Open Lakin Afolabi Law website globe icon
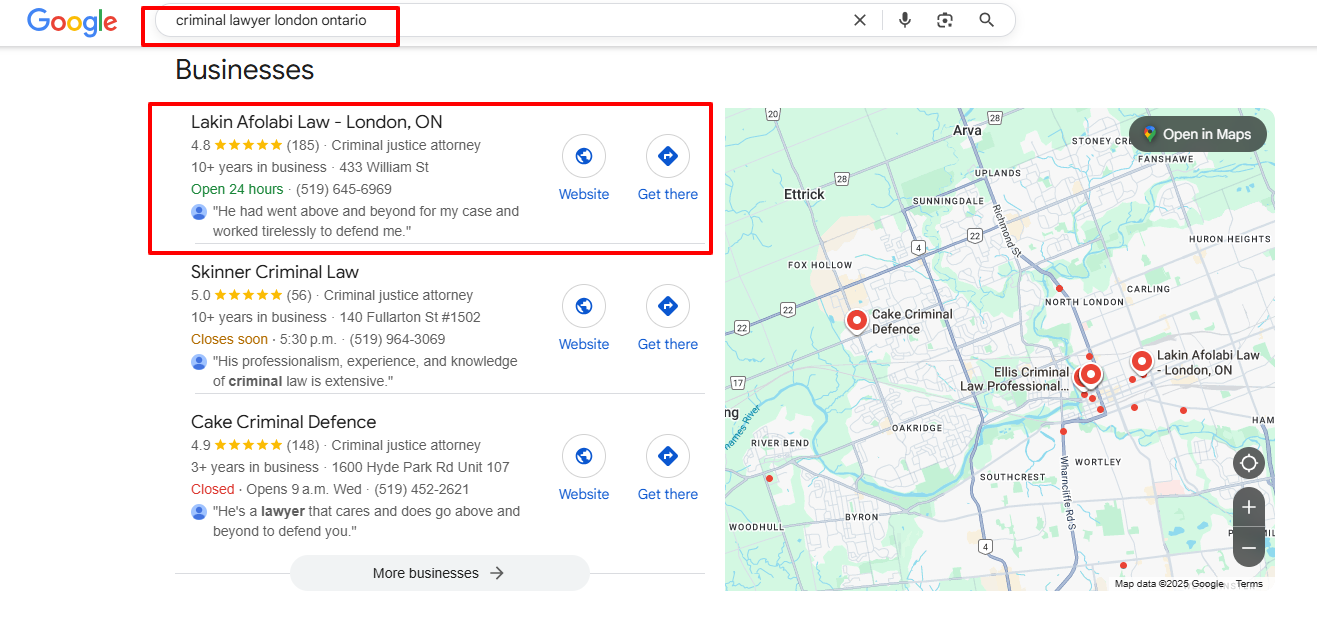This screenshot has width=1317, height=624. (x=584, y=156)
